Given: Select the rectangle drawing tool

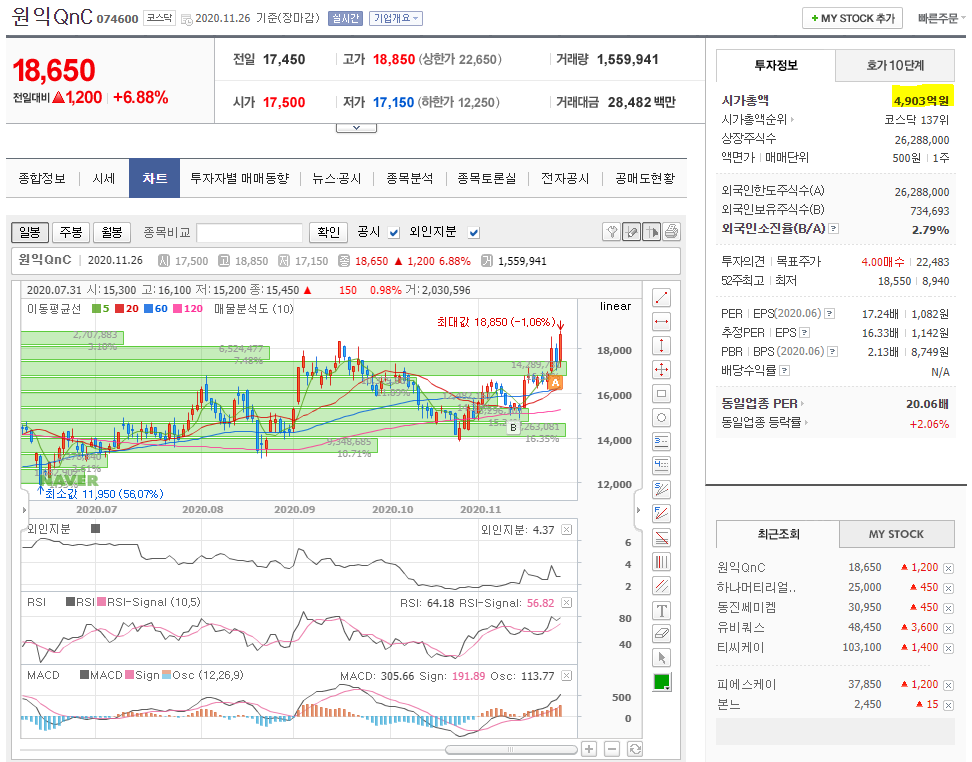Looking at the screenshot, I should 661,394.
